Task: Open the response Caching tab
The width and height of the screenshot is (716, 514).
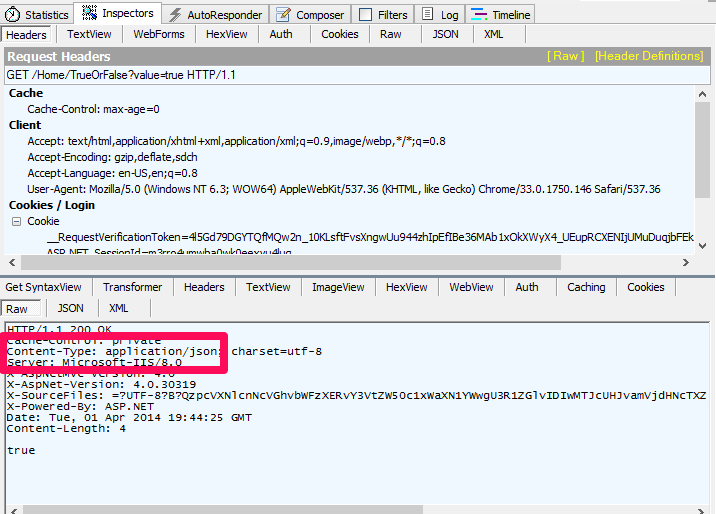Action: click(586, 287)
